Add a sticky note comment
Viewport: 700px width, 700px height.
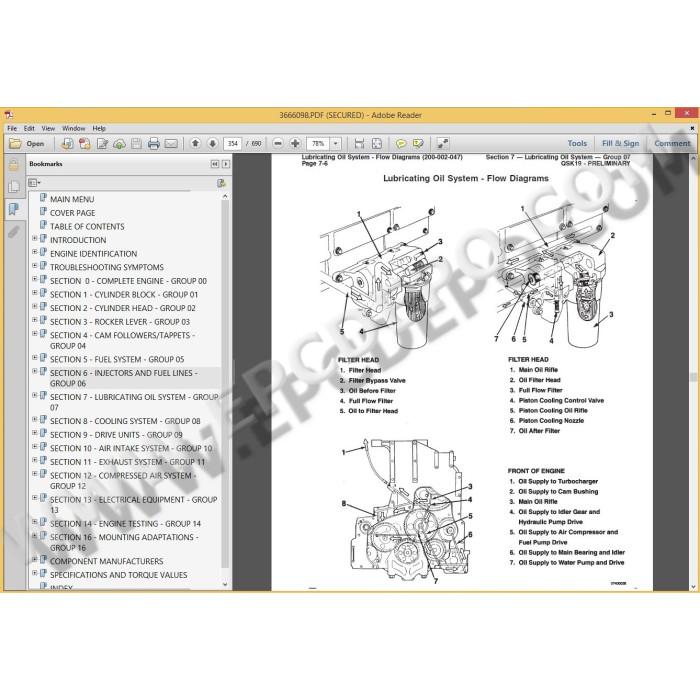coord(401,143)
